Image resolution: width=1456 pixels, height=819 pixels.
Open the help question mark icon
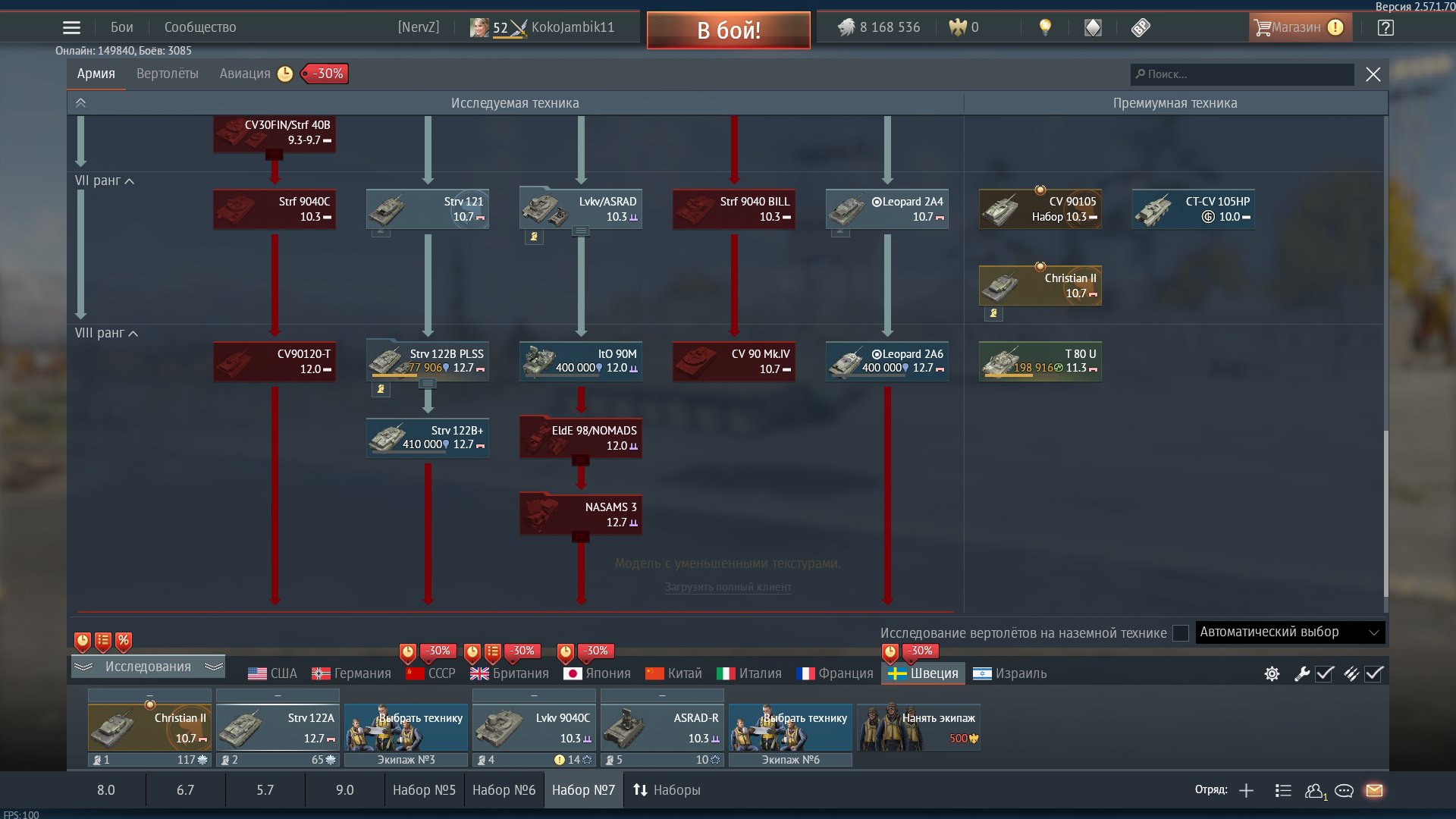(1385, 27)
